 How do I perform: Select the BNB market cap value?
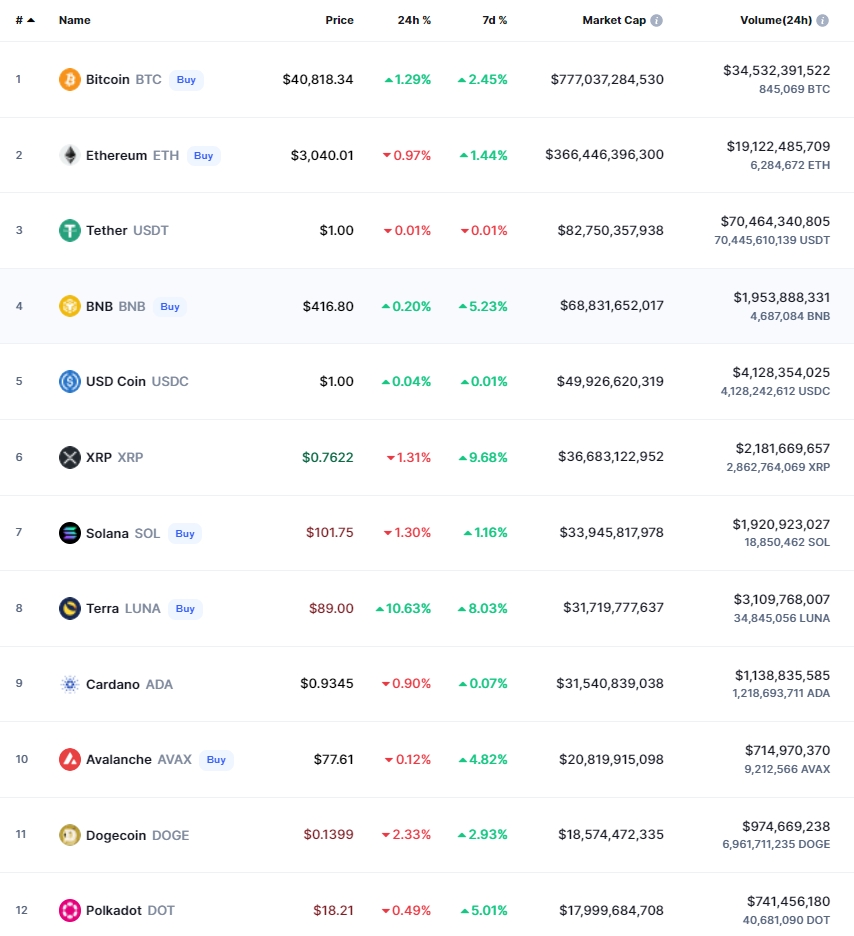point(611,306)
